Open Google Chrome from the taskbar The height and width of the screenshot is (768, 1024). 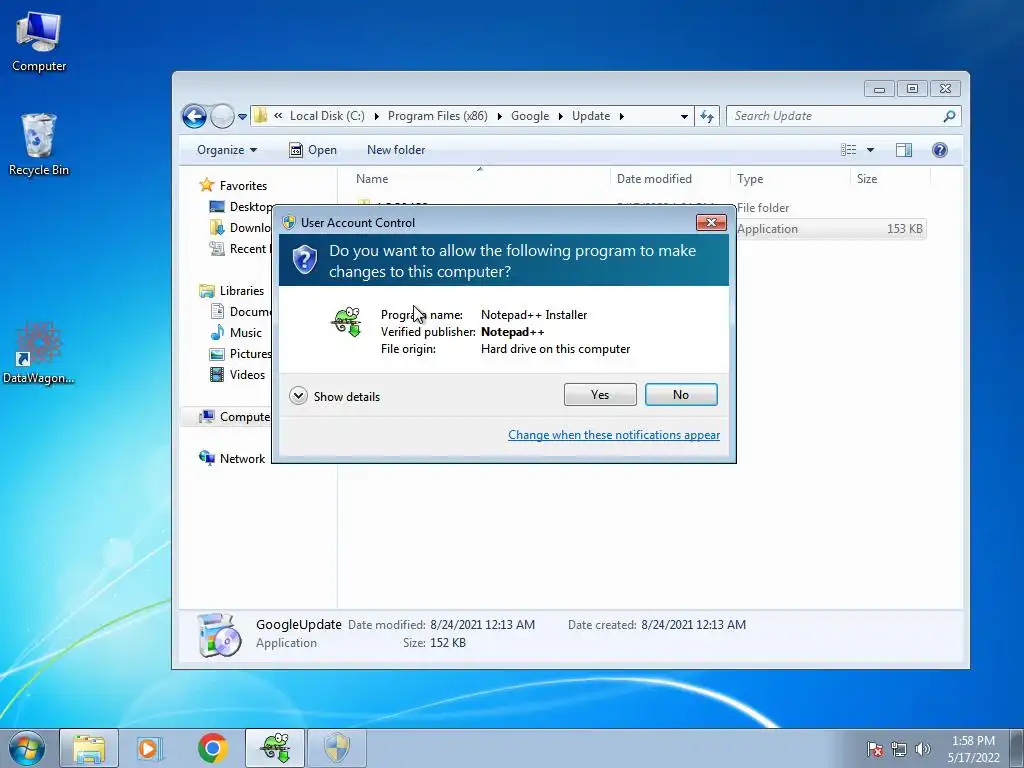point(212,748)
